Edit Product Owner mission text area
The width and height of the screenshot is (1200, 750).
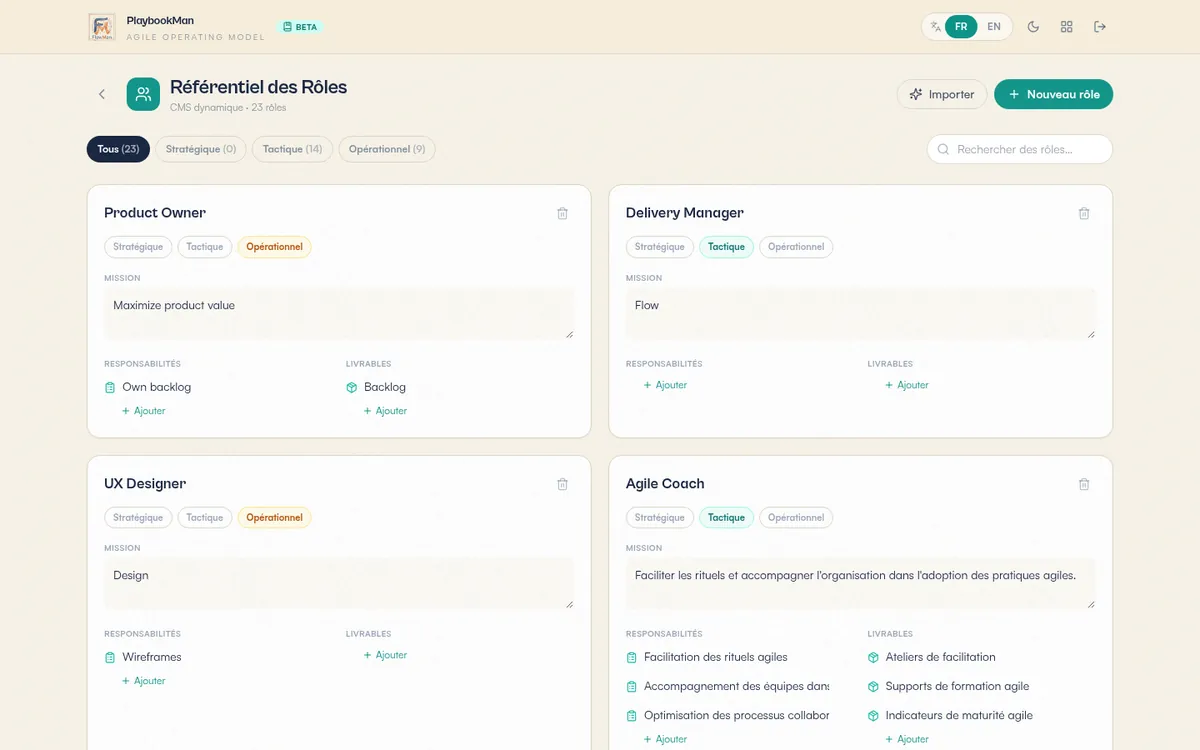coord(339,314)
